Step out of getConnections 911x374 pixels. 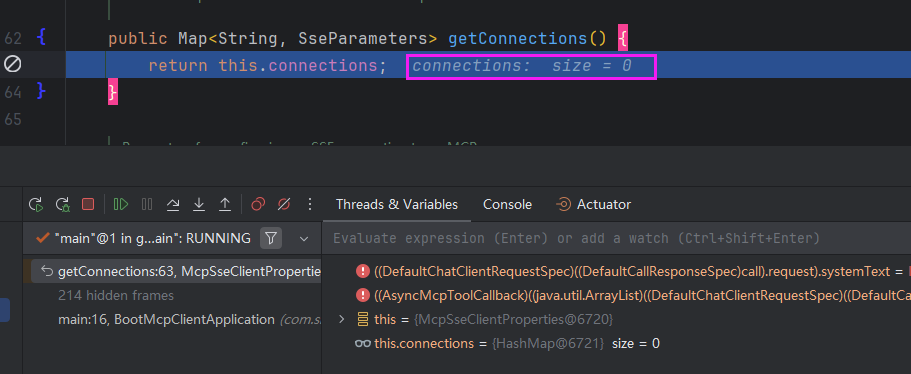(x=225, y=204)
